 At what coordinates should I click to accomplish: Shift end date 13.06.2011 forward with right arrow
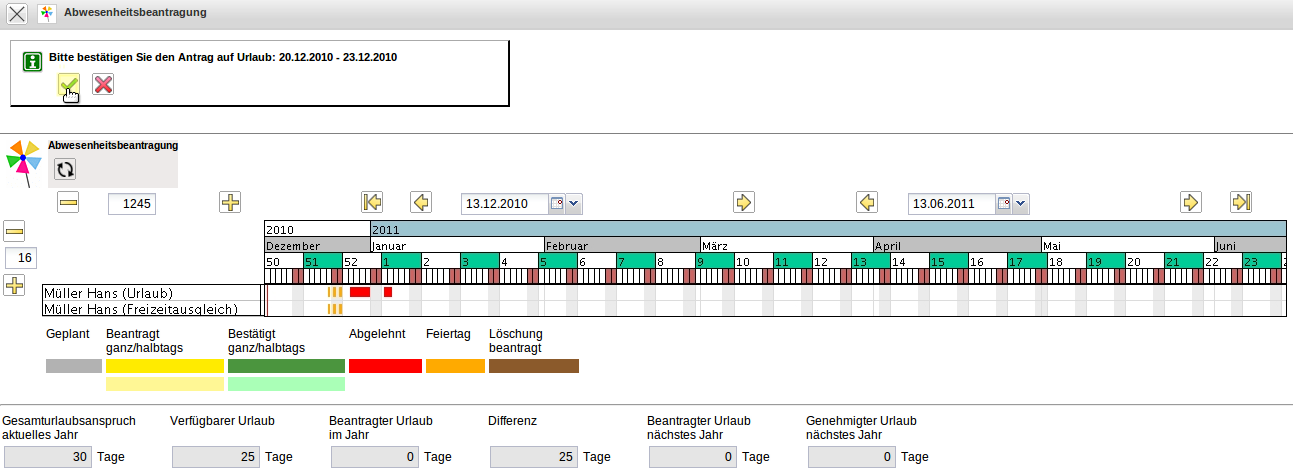1190,203
